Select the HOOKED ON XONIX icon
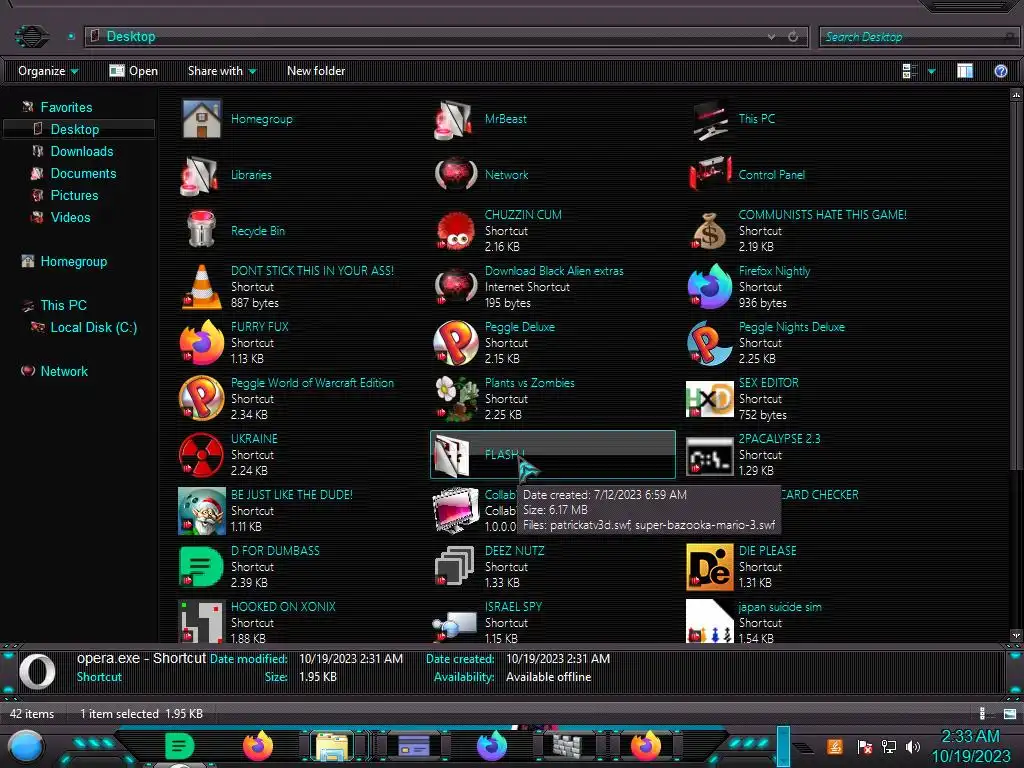This screenshot has height=768, width=1024. [202, 621]
